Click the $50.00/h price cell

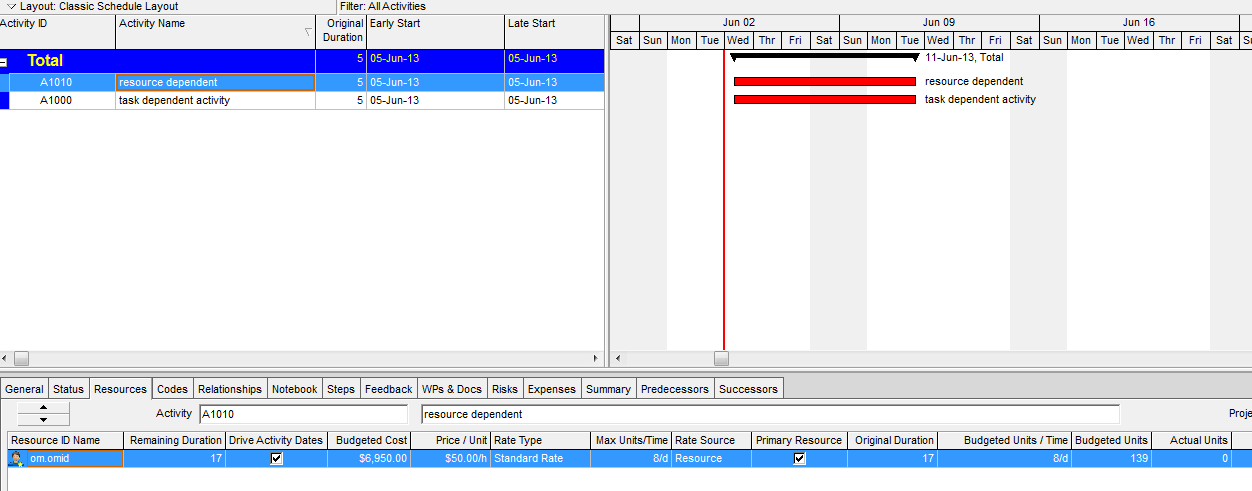tap(451, 459)
